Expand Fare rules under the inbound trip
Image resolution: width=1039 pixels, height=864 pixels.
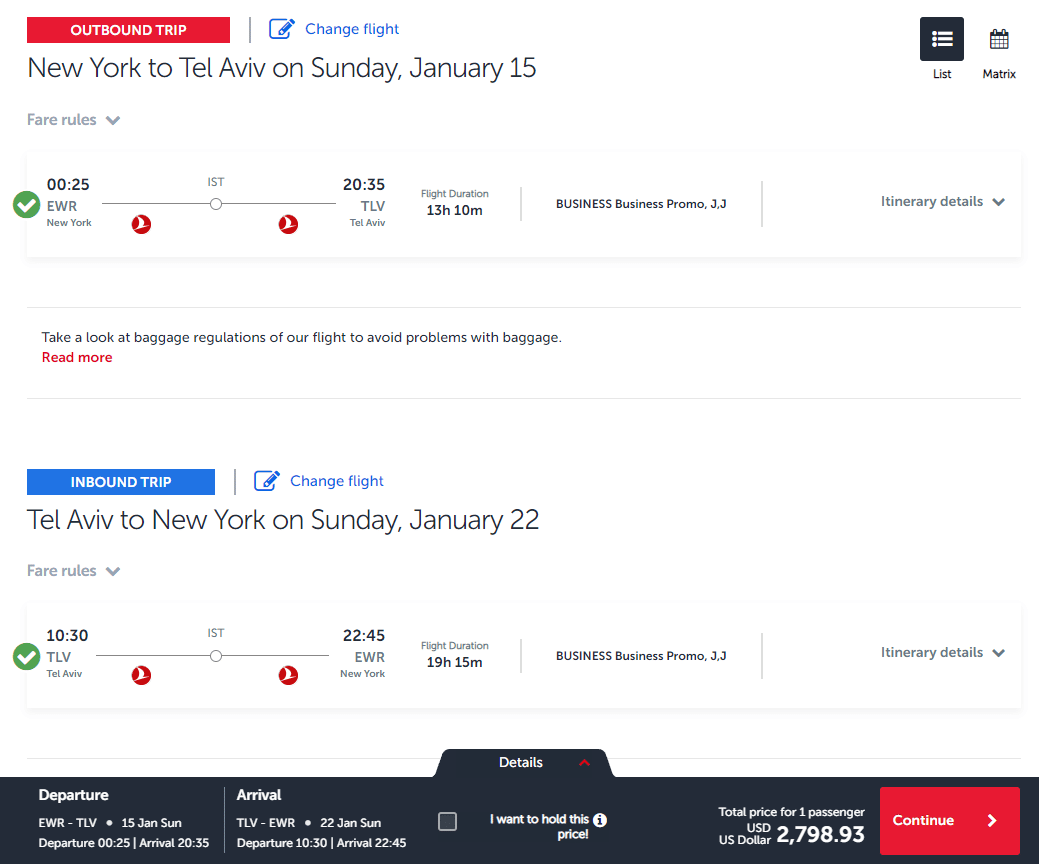[74, 570]
